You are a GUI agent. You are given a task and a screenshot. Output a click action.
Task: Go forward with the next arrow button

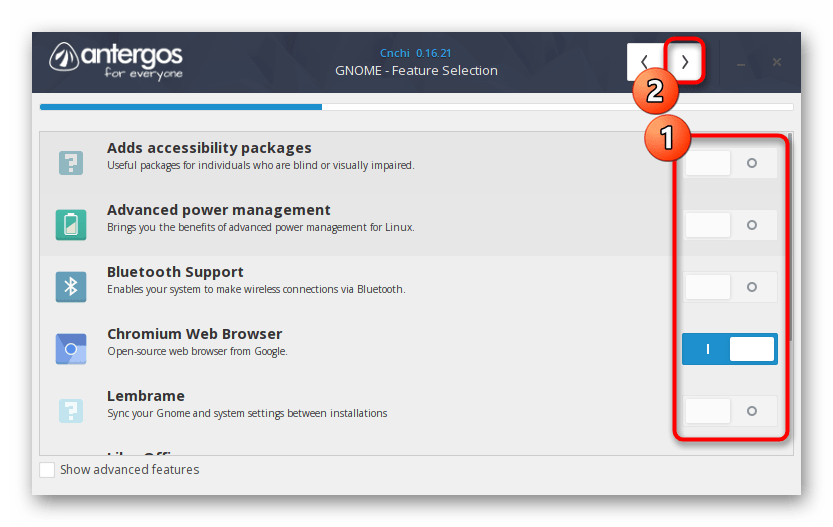(x=685, y=62)
